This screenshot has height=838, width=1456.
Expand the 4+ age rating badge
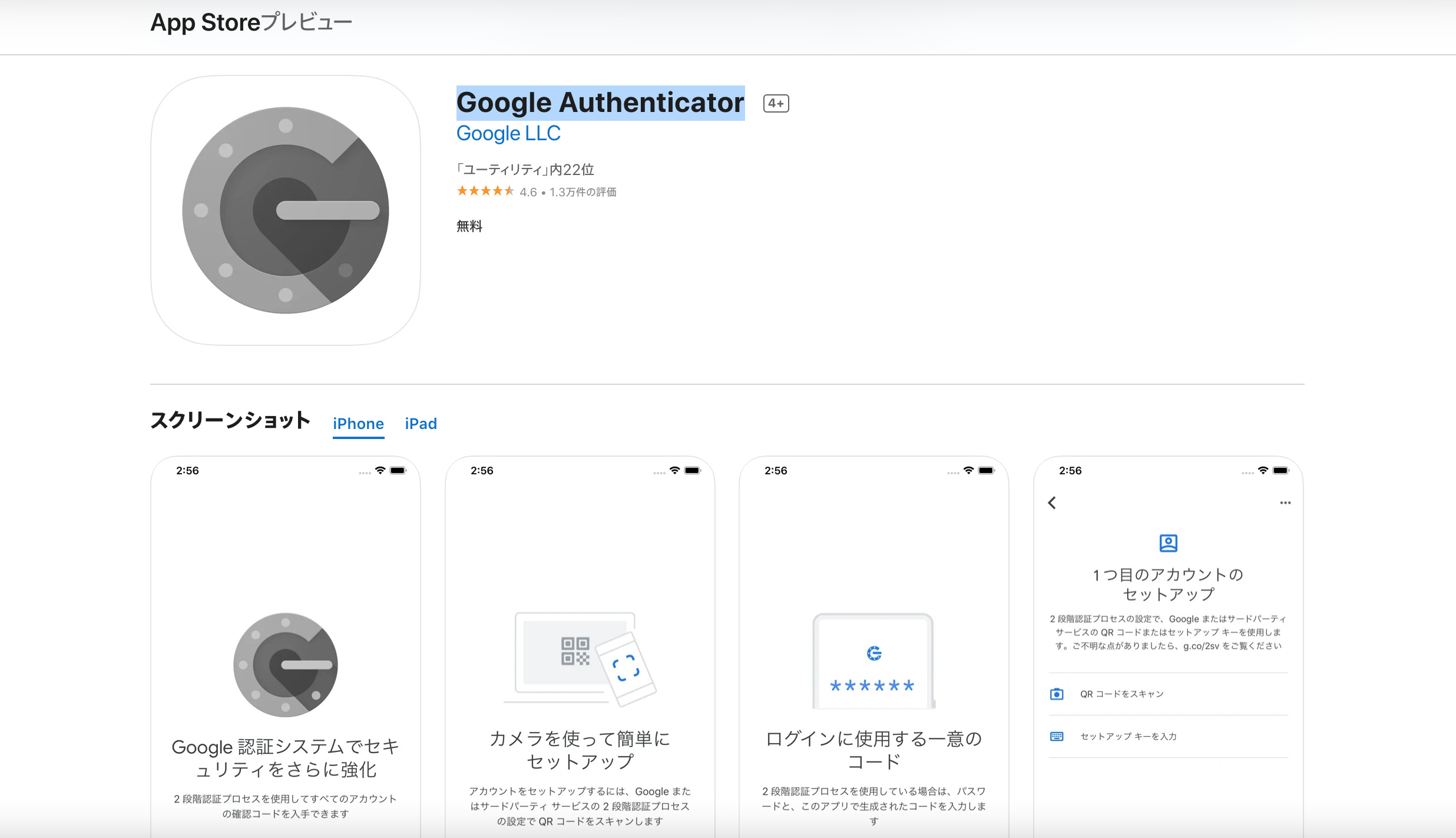pyautogui.click(x=776, y=103)
